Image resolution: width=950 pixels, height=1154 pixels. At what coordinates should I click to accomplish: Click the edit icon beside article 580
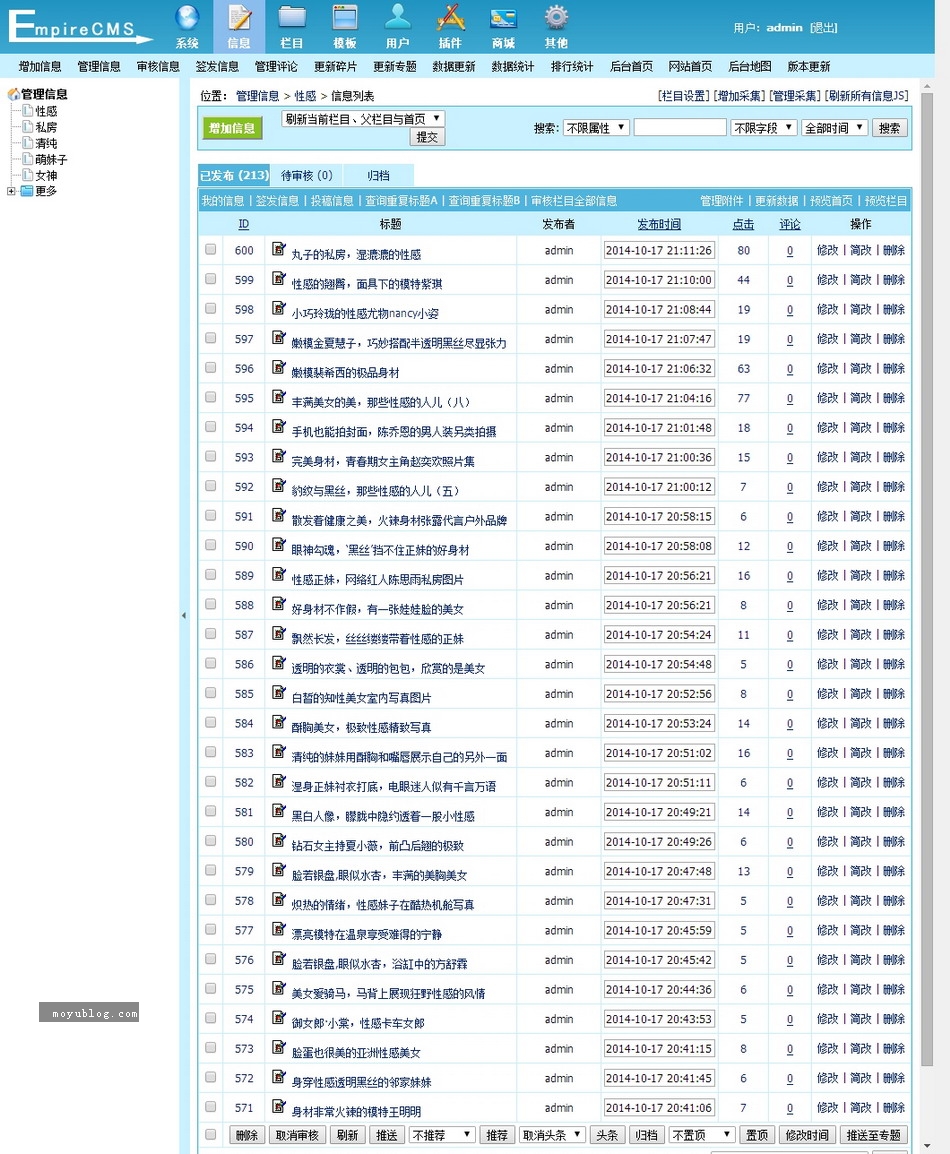[278, 840]
